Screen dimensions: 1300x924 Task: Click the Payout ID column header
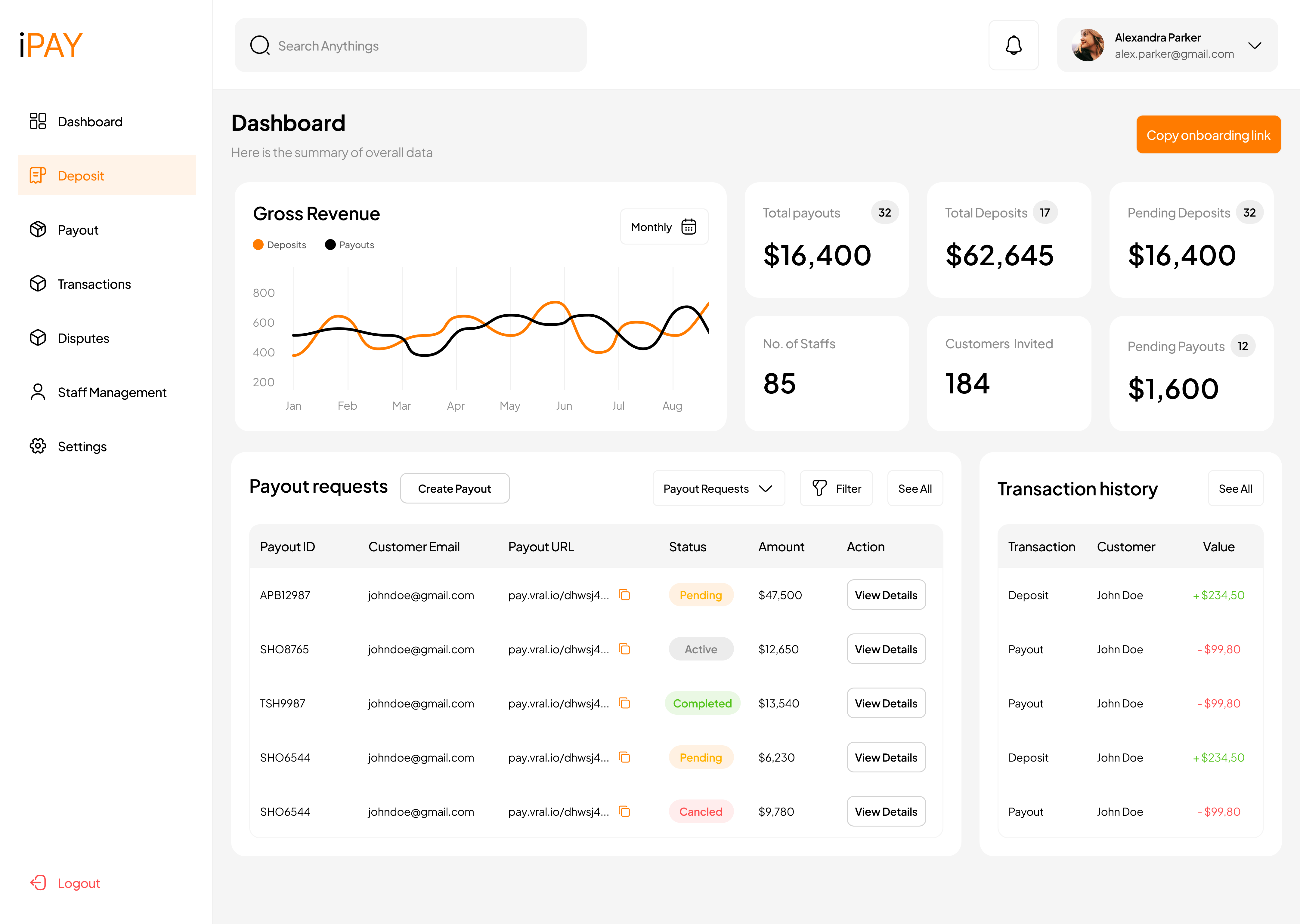click(287, 546)
